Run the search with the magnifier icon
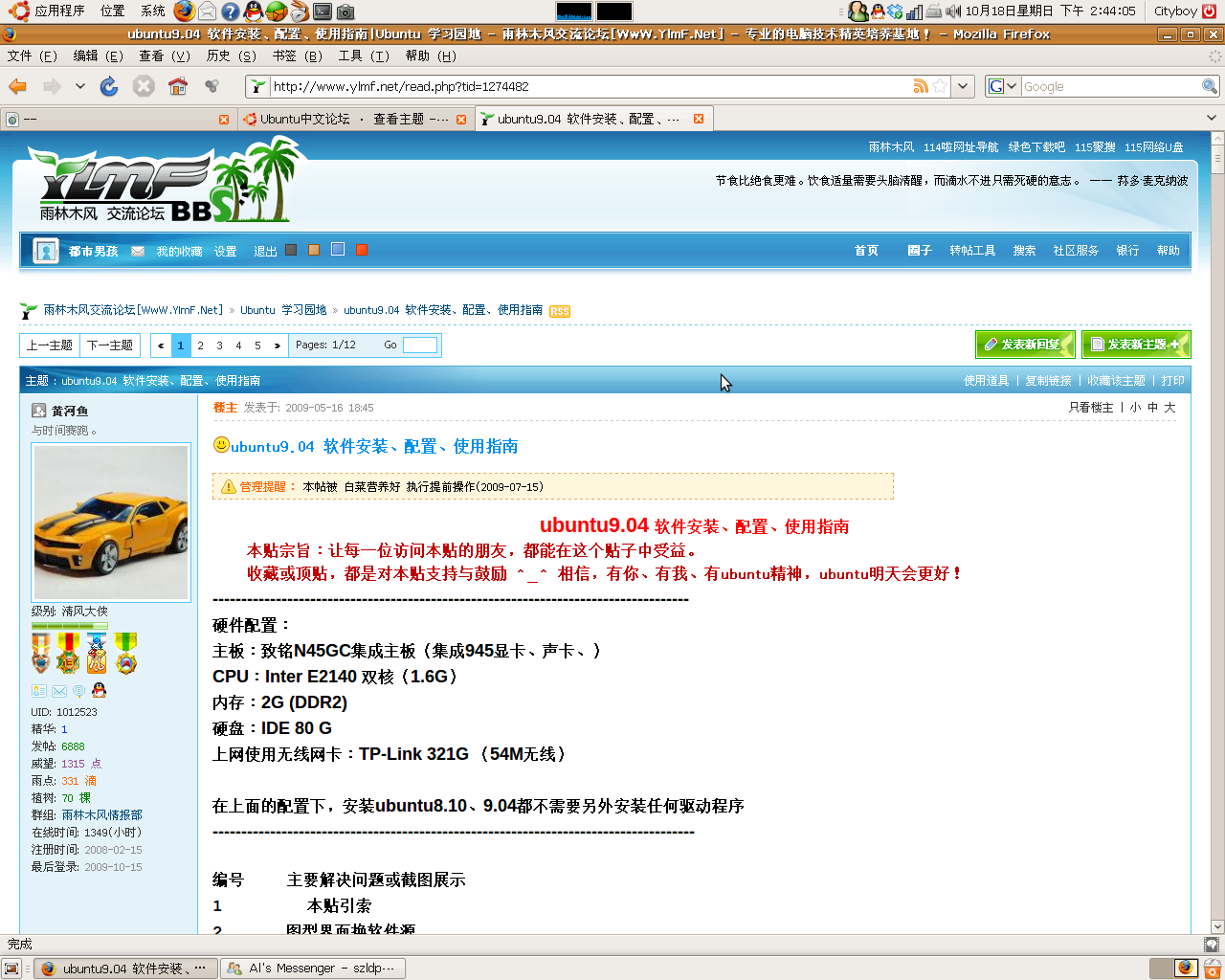 click(1210, 86)
